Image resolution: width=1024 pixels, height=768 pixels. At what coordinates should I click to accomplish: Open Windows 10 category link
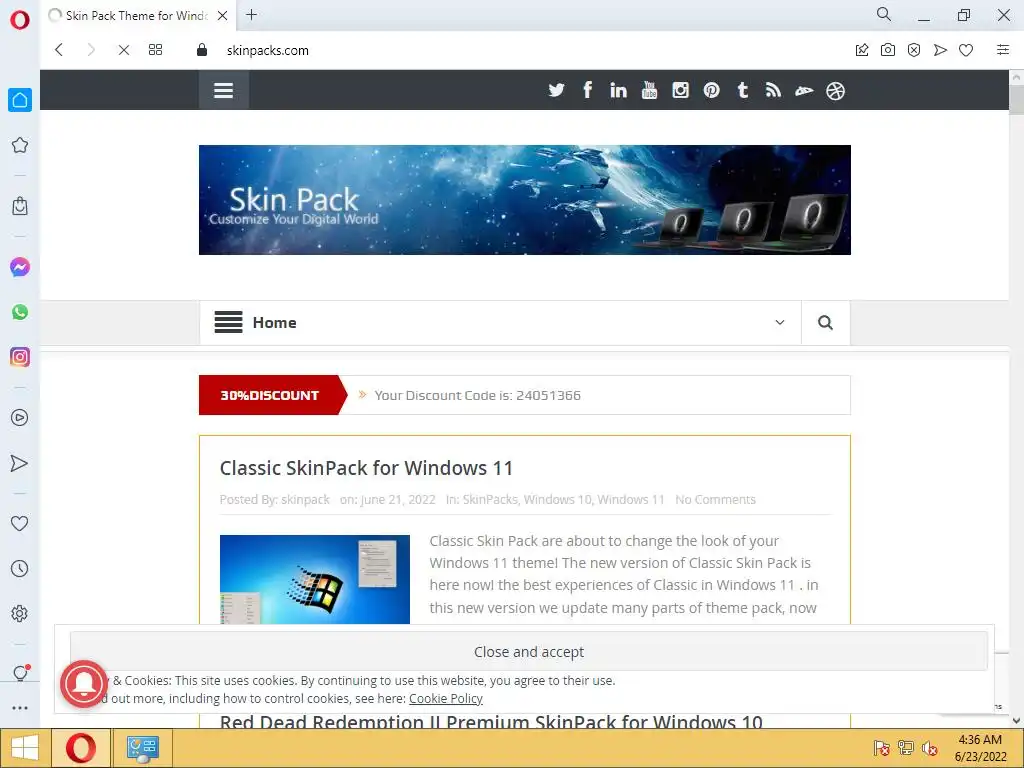[558, 500]
